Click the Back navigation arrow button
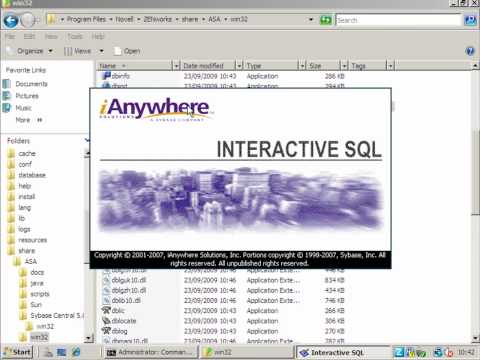 pyautogui.click(x=11, y=21)
